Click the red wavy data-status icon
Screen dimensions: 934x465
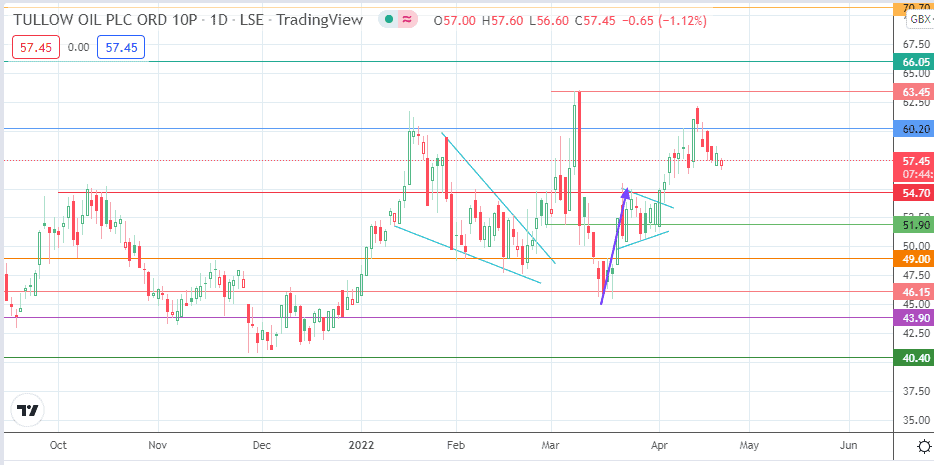coord(407,20)
